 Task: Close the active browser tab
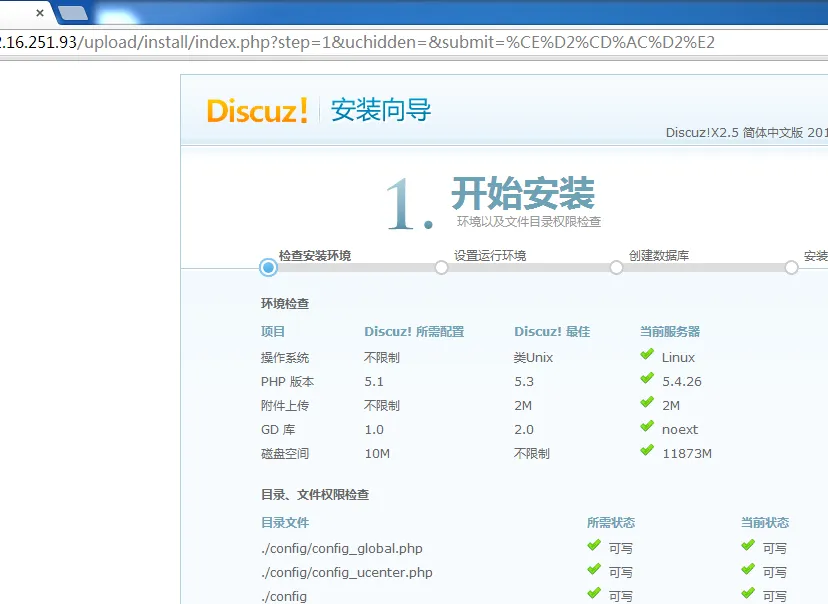40,13
